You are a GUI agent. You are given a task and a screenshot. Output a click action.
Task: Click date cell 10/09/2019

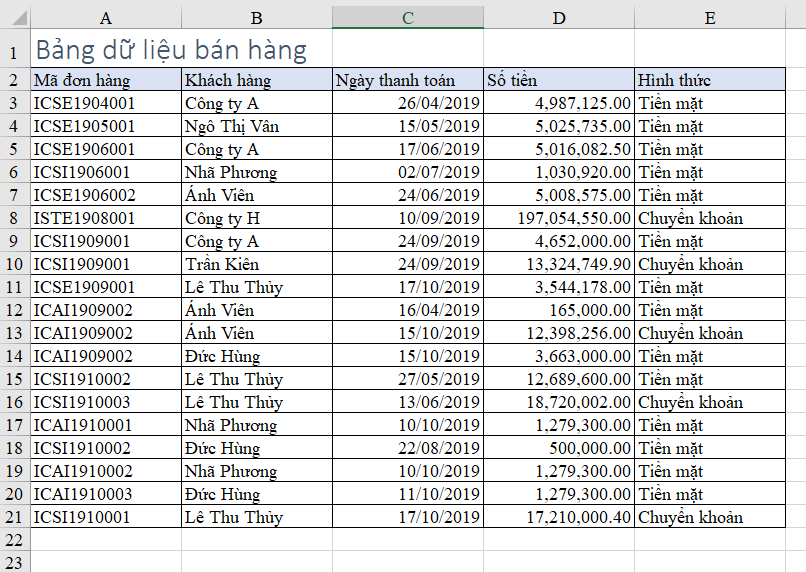(408, 218)
